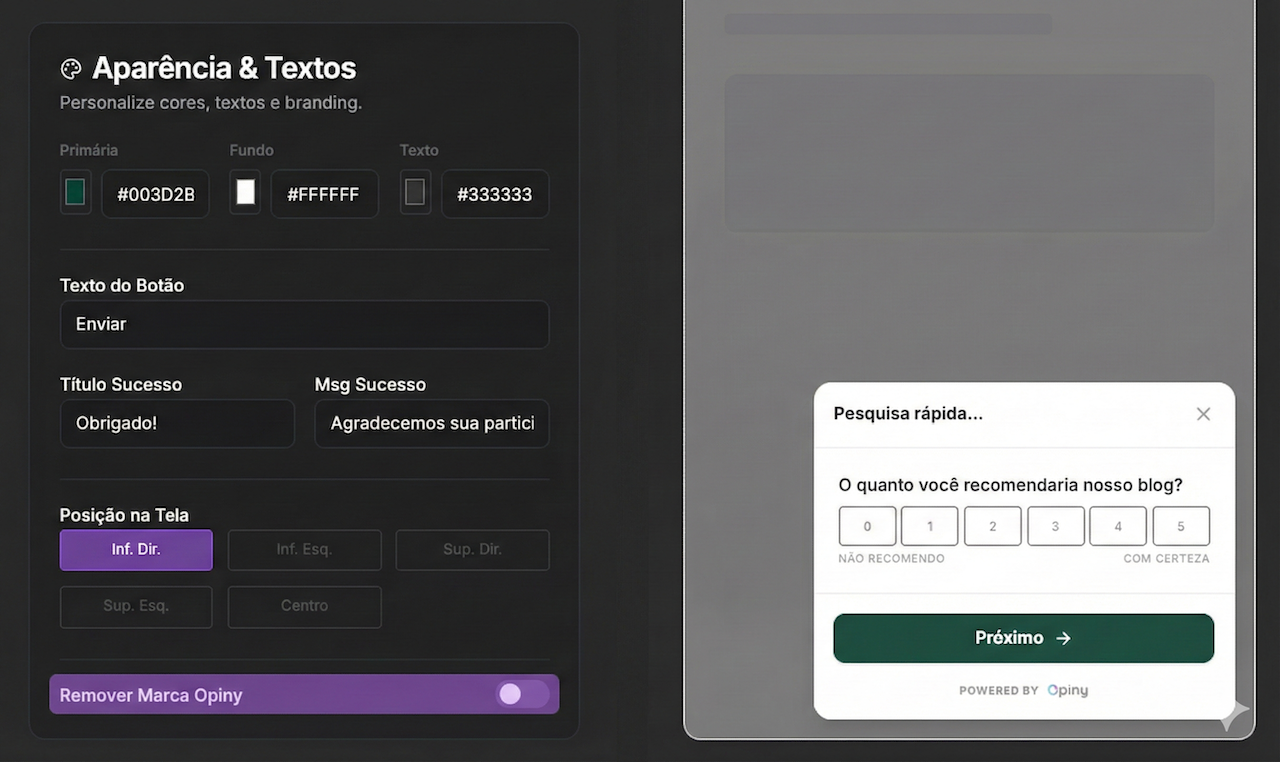Click the Título Sucesso input field
This screenshot has width=1280, height=762.
(x=177, y=423)
